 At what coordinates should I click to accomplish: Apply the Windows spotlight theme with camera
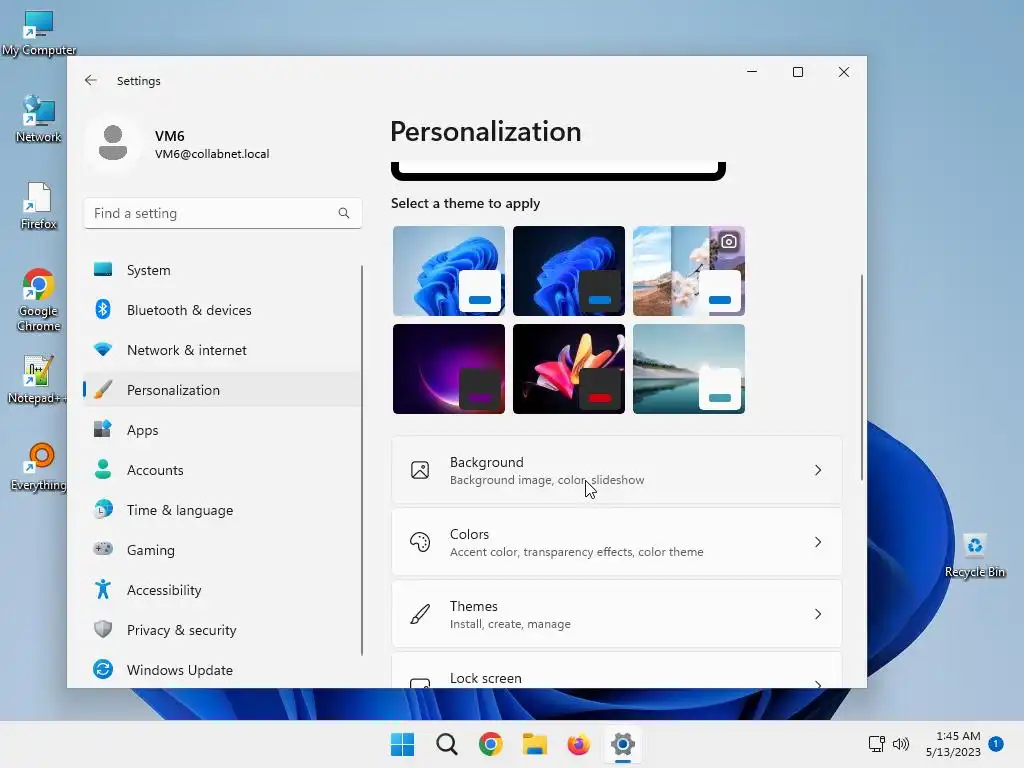coord(689,270)
